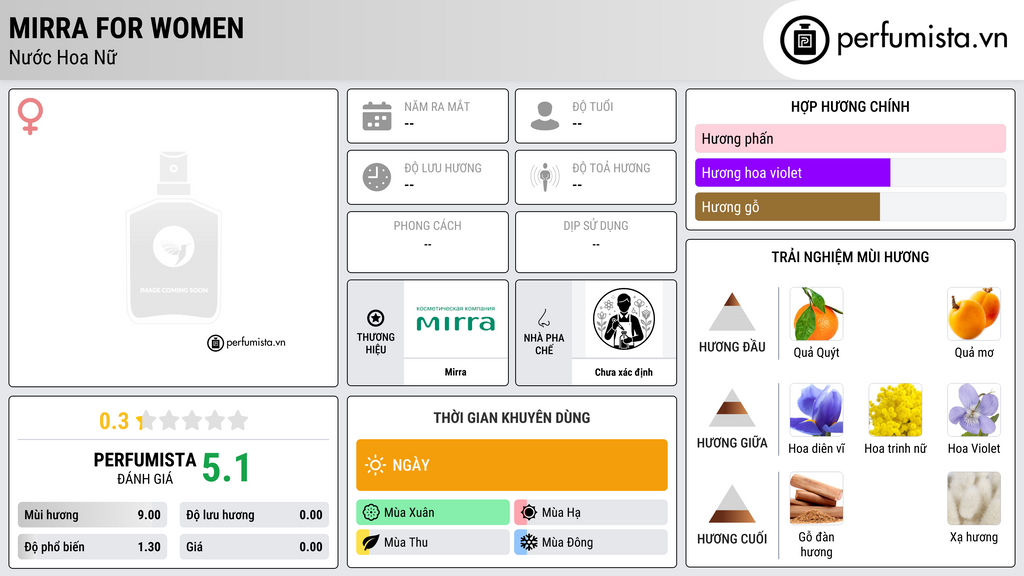Click the Quả Quýt mandarin image
The image size is (1024, 576).
coord(816,314)
